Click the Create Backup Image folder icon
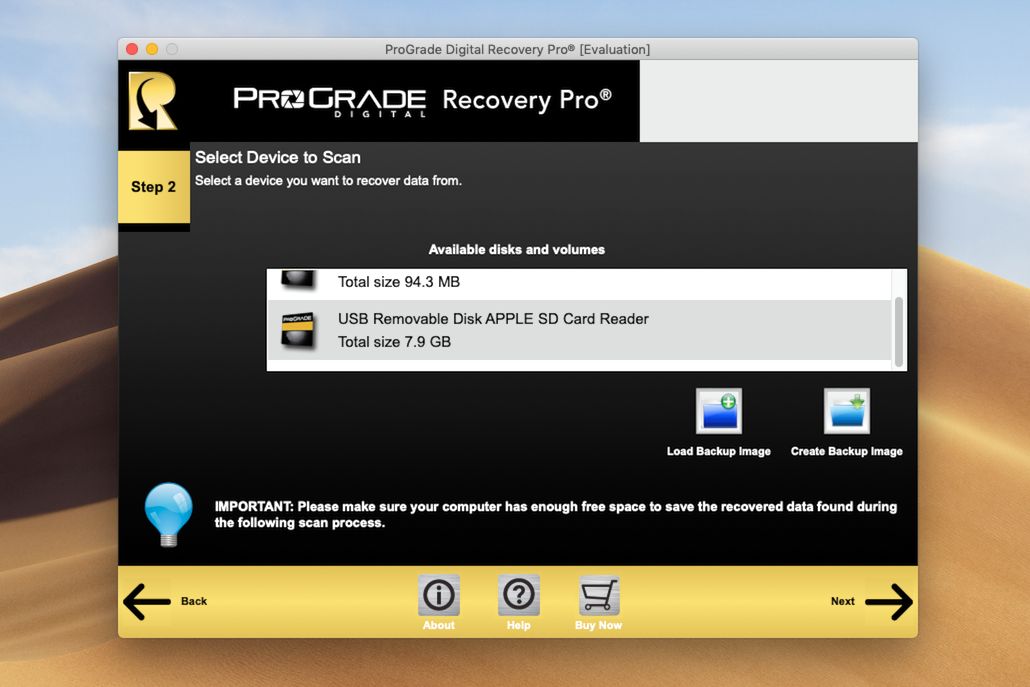 pyautogui.click(x=847, y=411)
